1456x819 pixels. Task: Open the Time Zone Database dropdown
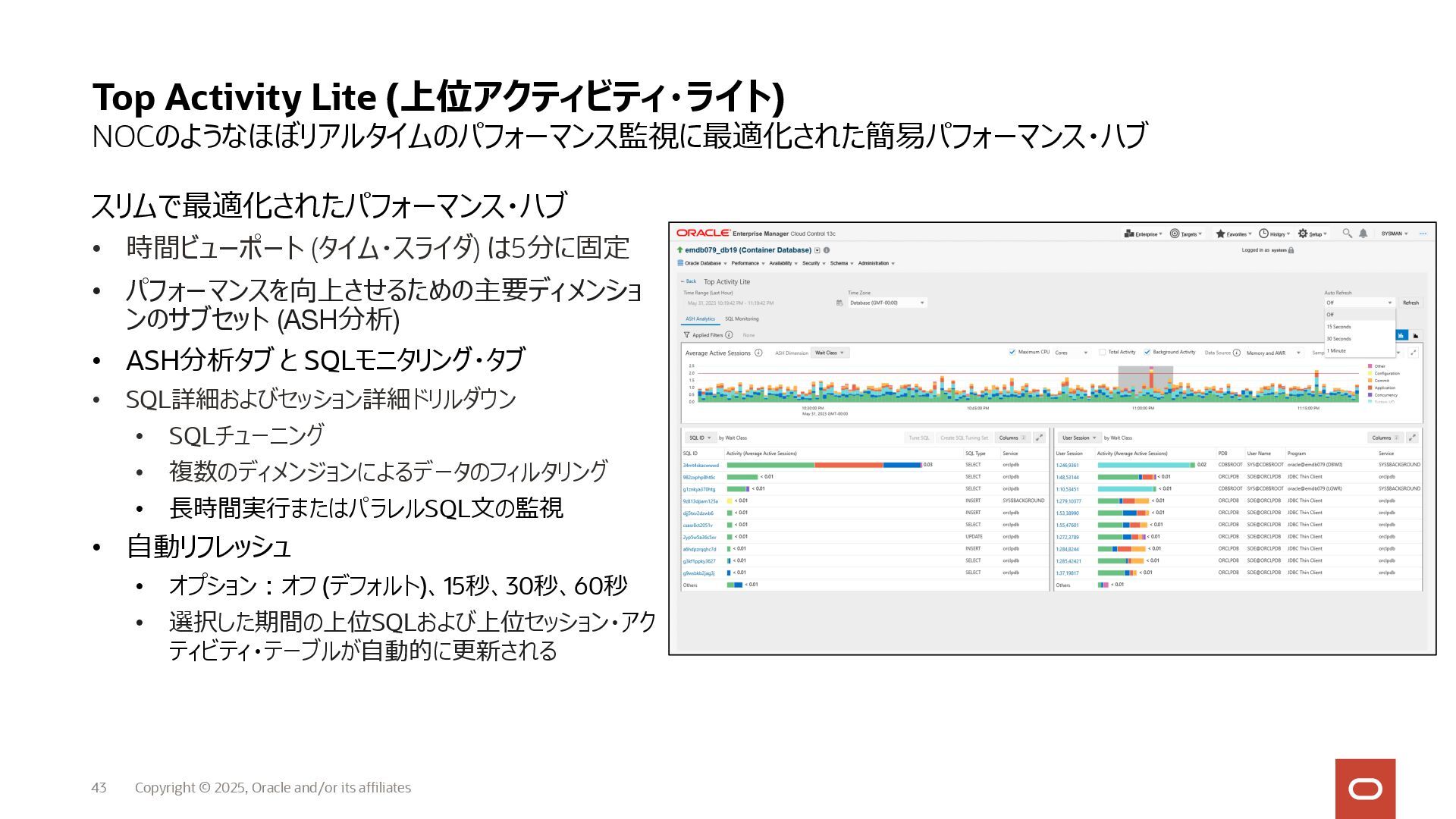pyautogui.click(x=887, y=303)
